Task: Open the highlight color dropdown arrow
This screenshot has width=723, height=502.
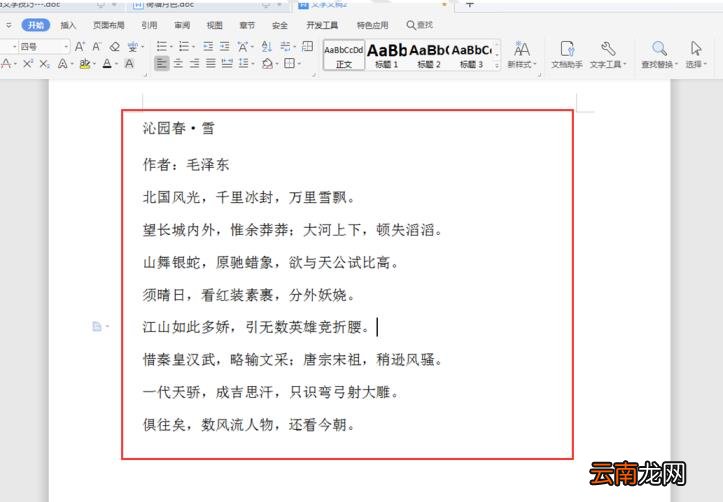Action: pos(93,64)
